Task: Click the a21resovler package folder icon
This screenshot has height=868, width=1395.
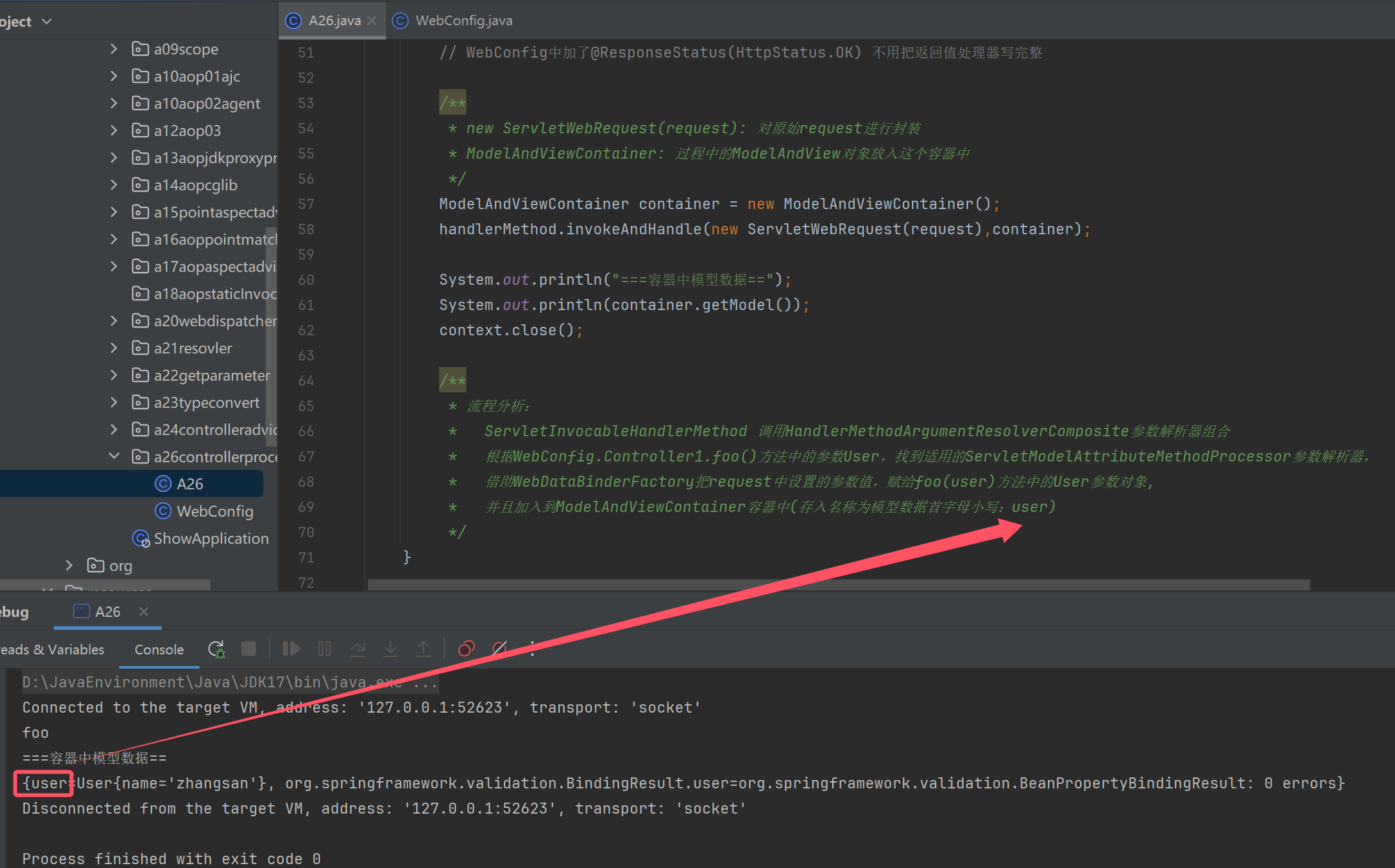Action: (x=140, y=348)
